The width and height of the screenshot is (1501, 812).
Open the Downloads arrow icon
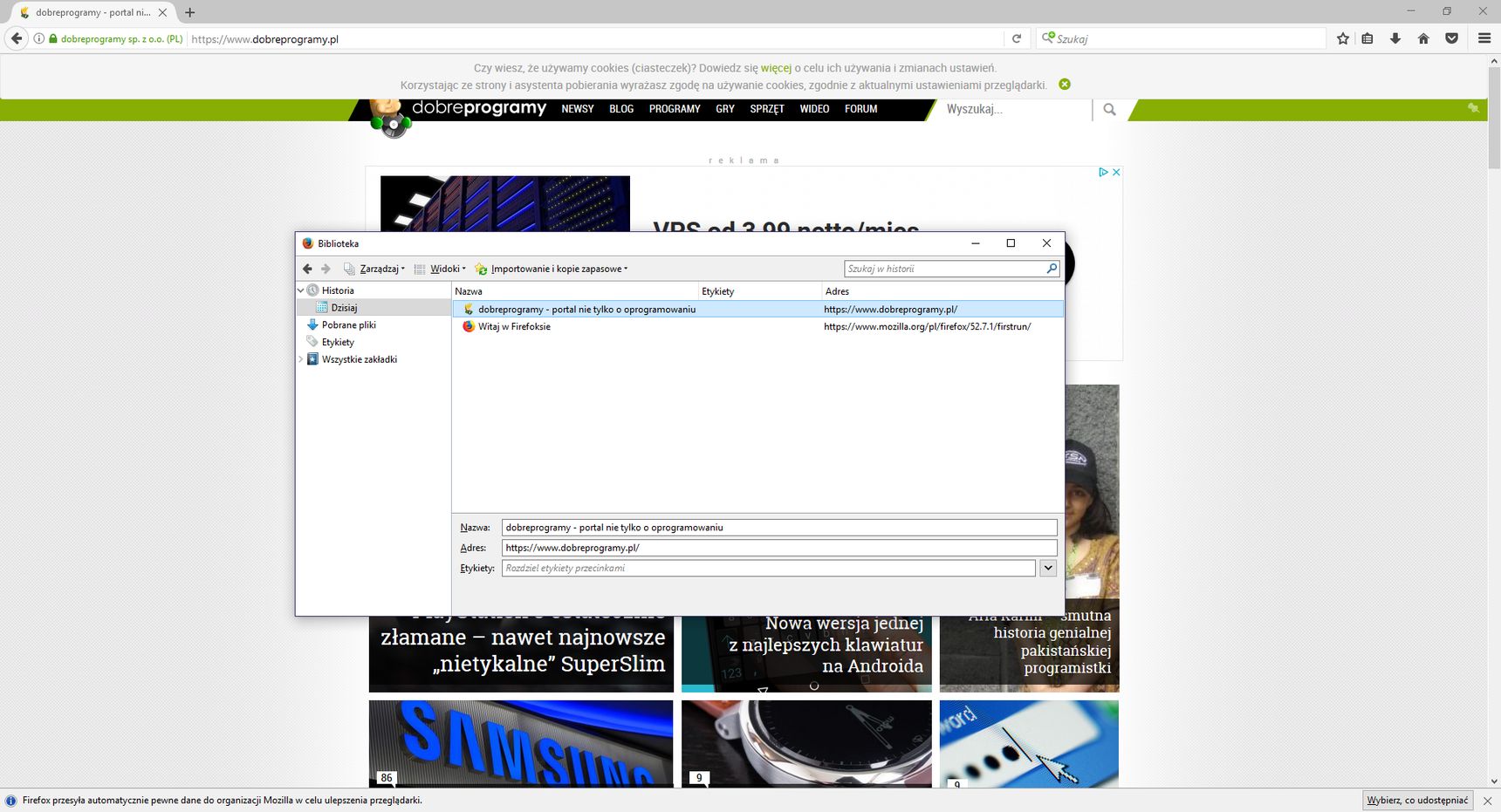pyautogui.click(x=1395, y=38)
